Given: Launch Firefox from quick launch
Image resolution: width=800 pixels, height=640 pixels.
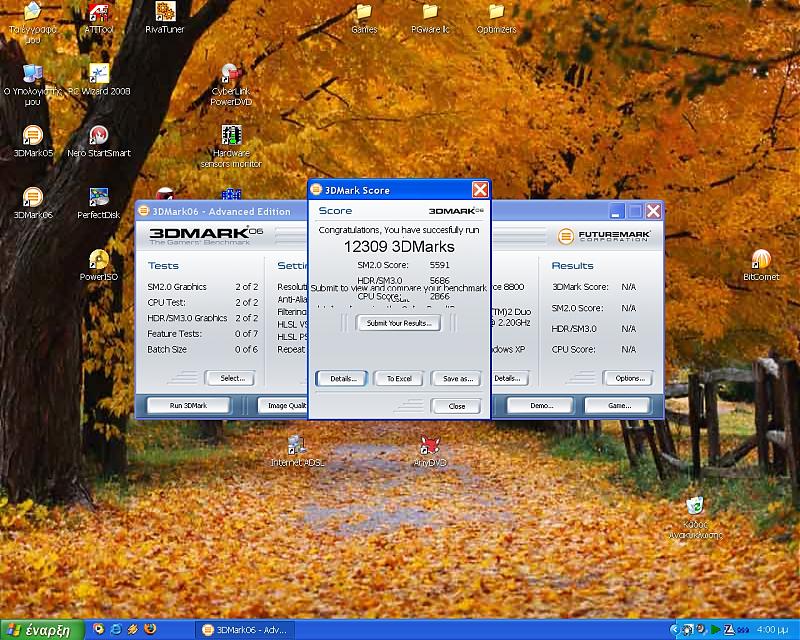Looking at the screenshot, I should pos(151,629).
